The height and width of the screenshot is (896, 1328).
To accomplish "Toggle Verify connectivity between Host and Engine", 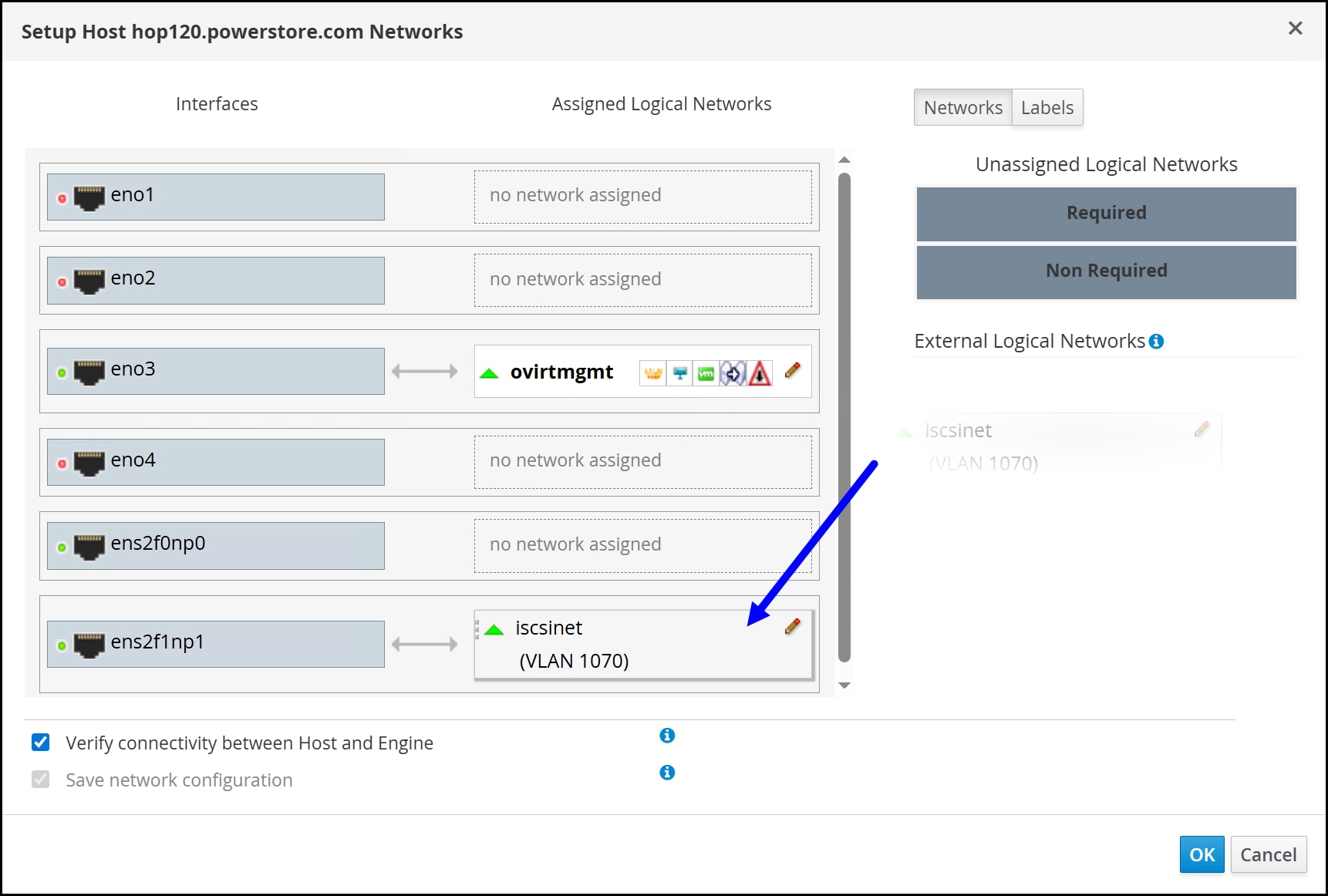I will pyautogui.click(x=41, y=742).
